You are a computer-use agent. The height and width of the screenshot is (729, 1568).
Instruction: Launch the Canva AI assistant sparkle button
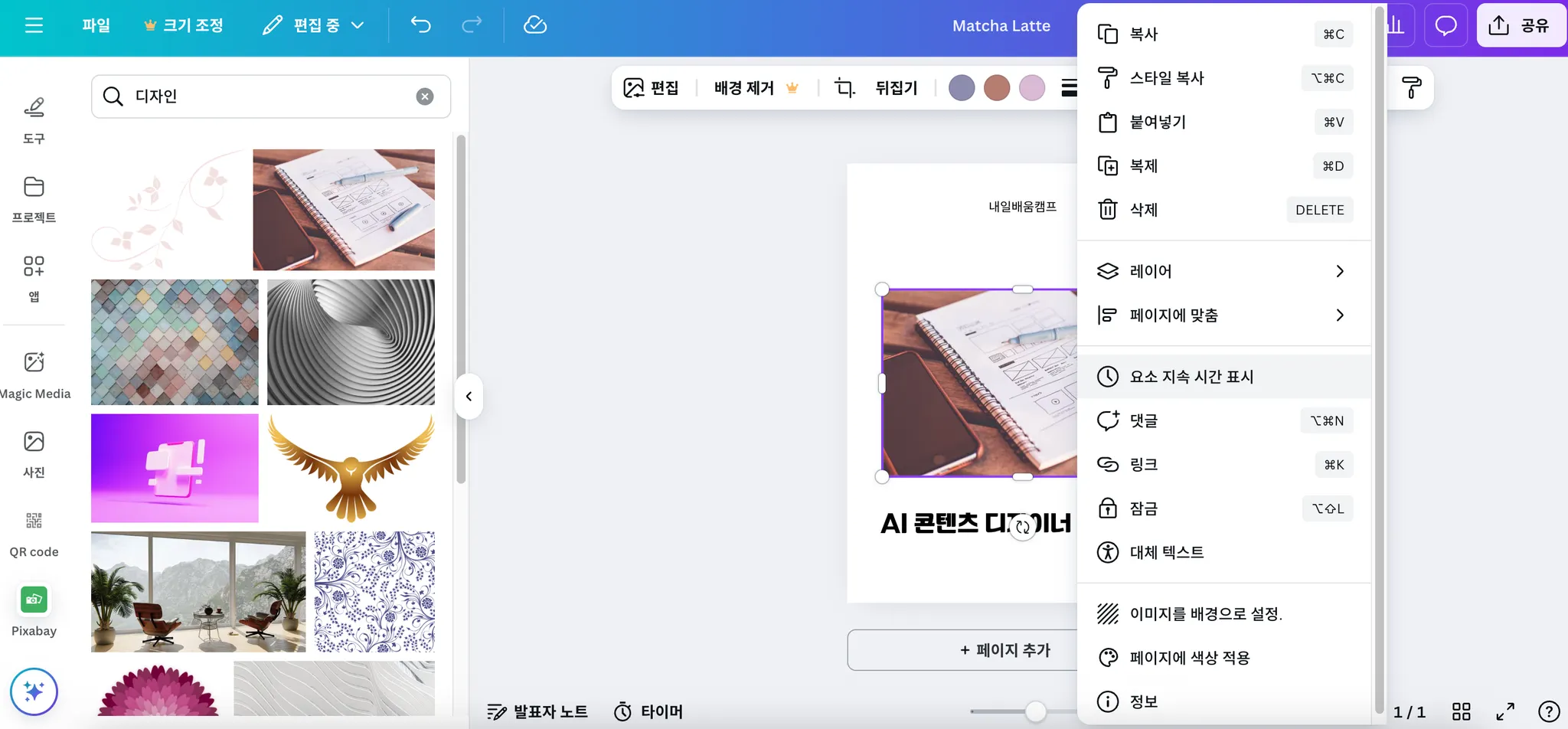point(34,691)
